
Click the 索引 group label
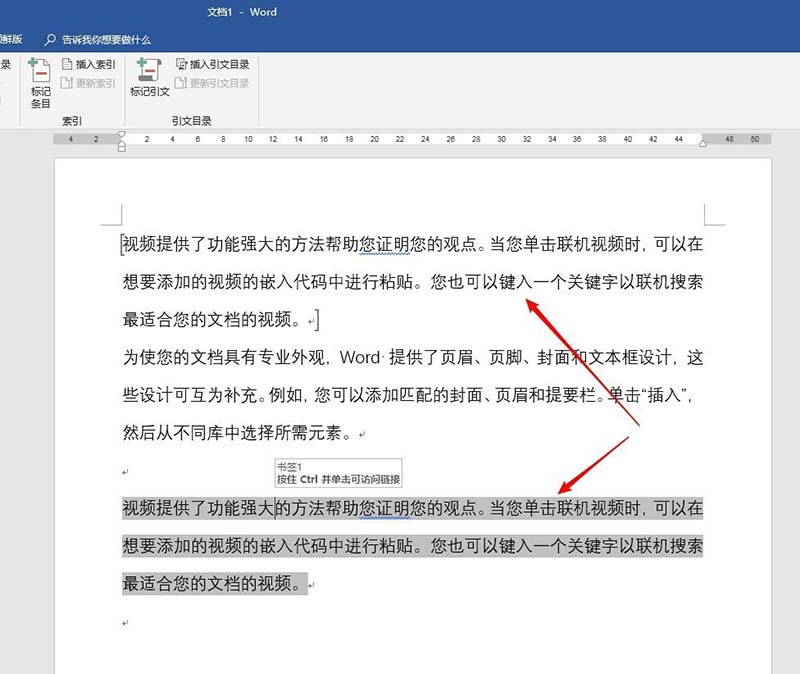pos(71,121)
